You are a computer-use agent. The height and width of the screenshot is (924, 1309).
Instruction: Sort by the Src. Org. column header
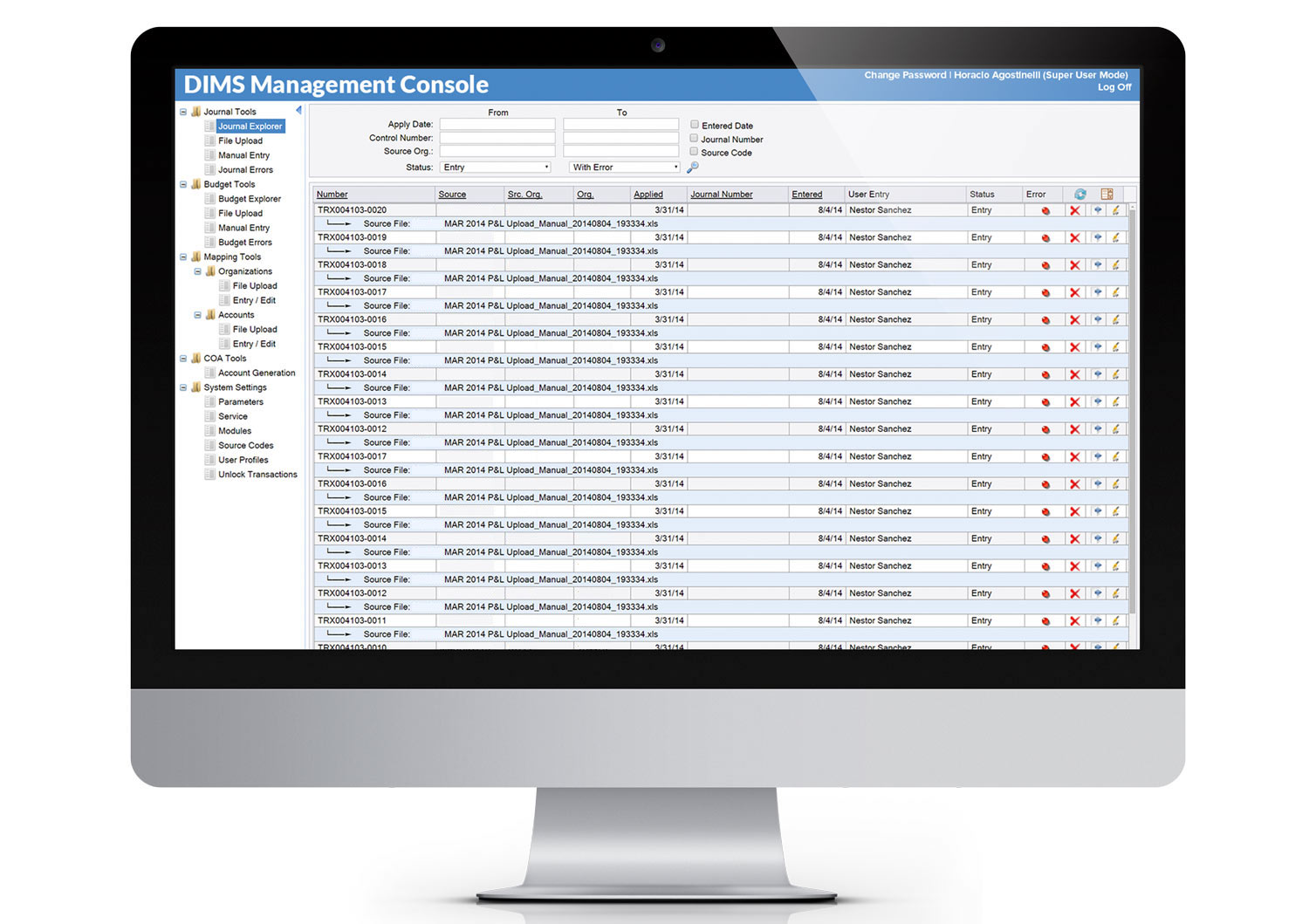(525, 195)
